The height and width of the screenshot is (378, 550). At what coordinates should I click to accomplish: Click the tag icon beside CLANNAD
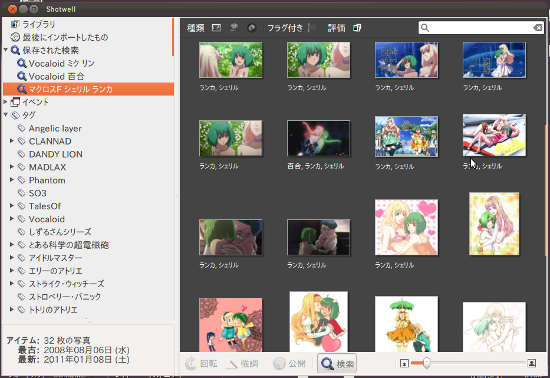pyautogui.click(x=22, y=141)
